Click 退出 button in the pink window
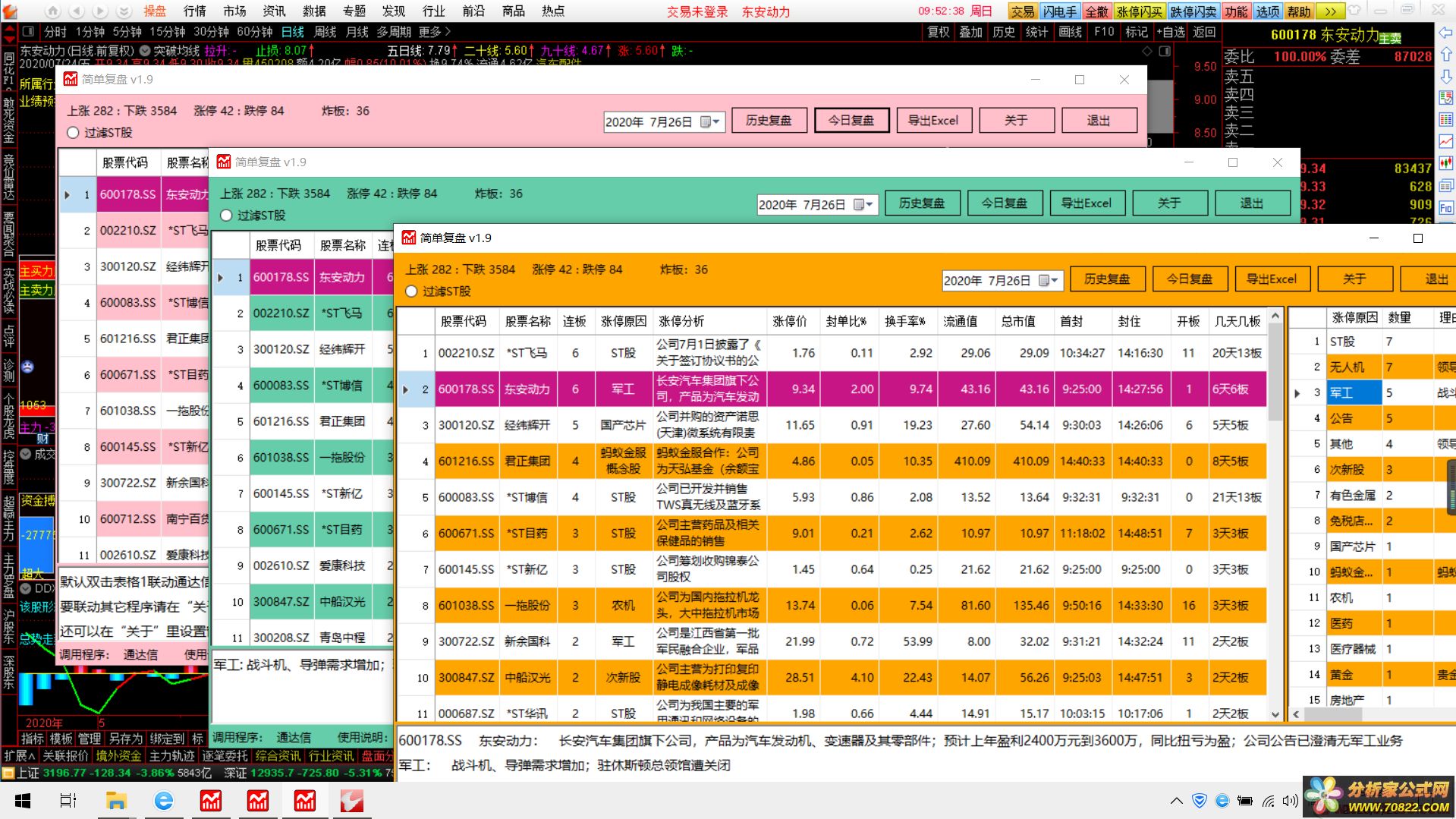This screenshot has width=1456, height=819. (x=1099, y=121)
